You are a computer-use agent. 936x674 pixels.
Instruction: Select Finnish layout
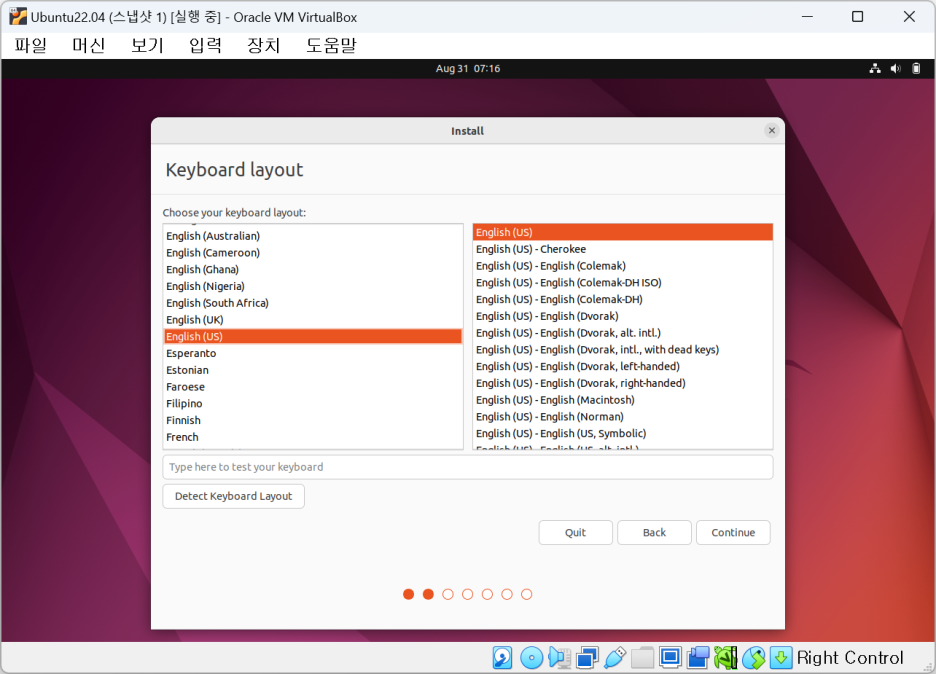pyautogui.click(x=313, y=420)
